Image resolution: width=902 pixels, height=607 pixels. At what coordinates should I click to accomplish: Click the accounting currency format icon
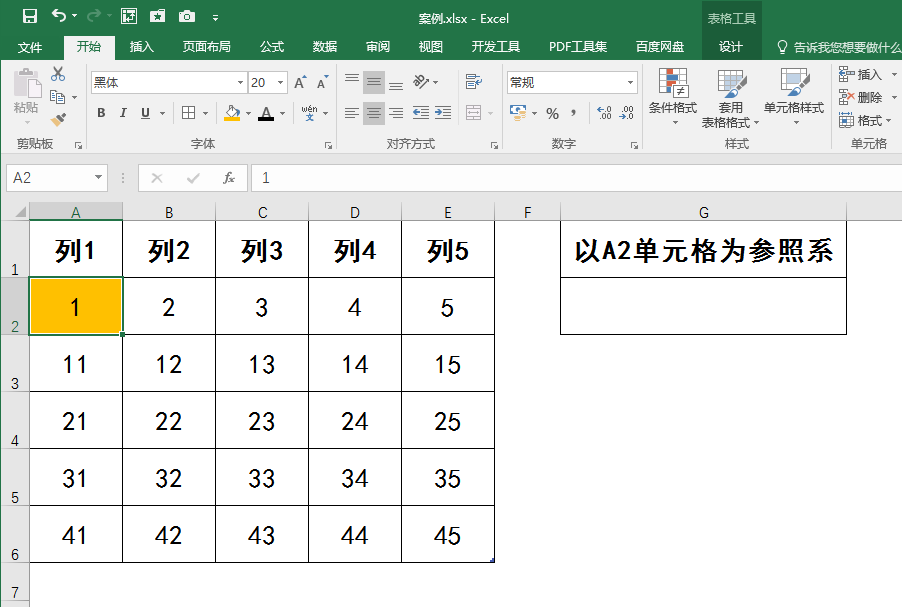coord(518,112)
